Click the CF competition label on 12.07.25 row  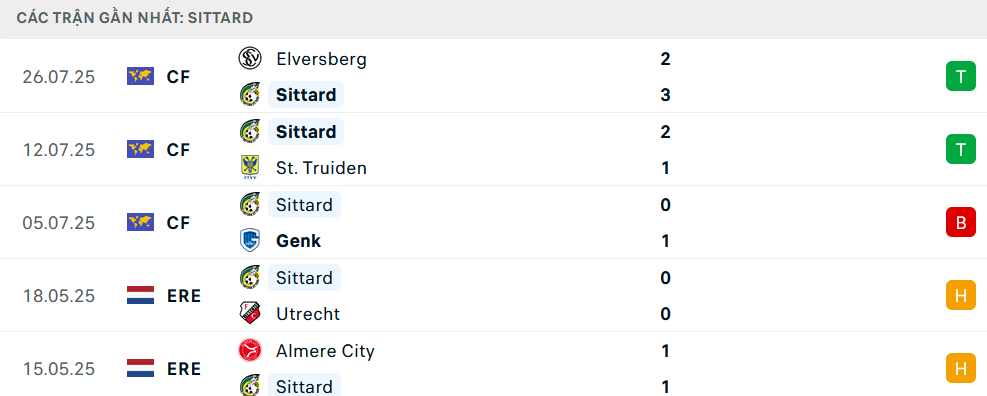[x=178, y=149]
